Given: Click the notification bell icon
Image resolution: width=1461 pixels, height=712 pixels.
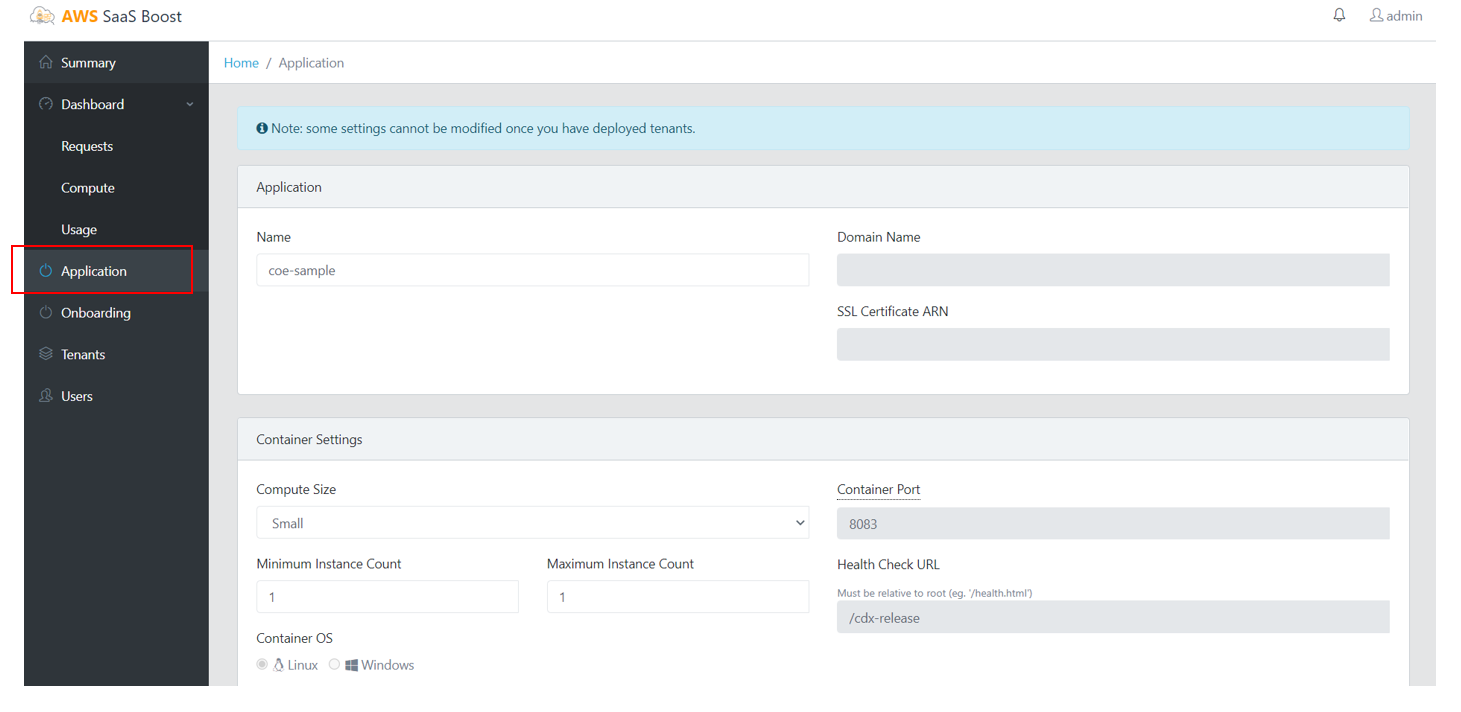Looking at the screenshot, I should pos(1339,15).
